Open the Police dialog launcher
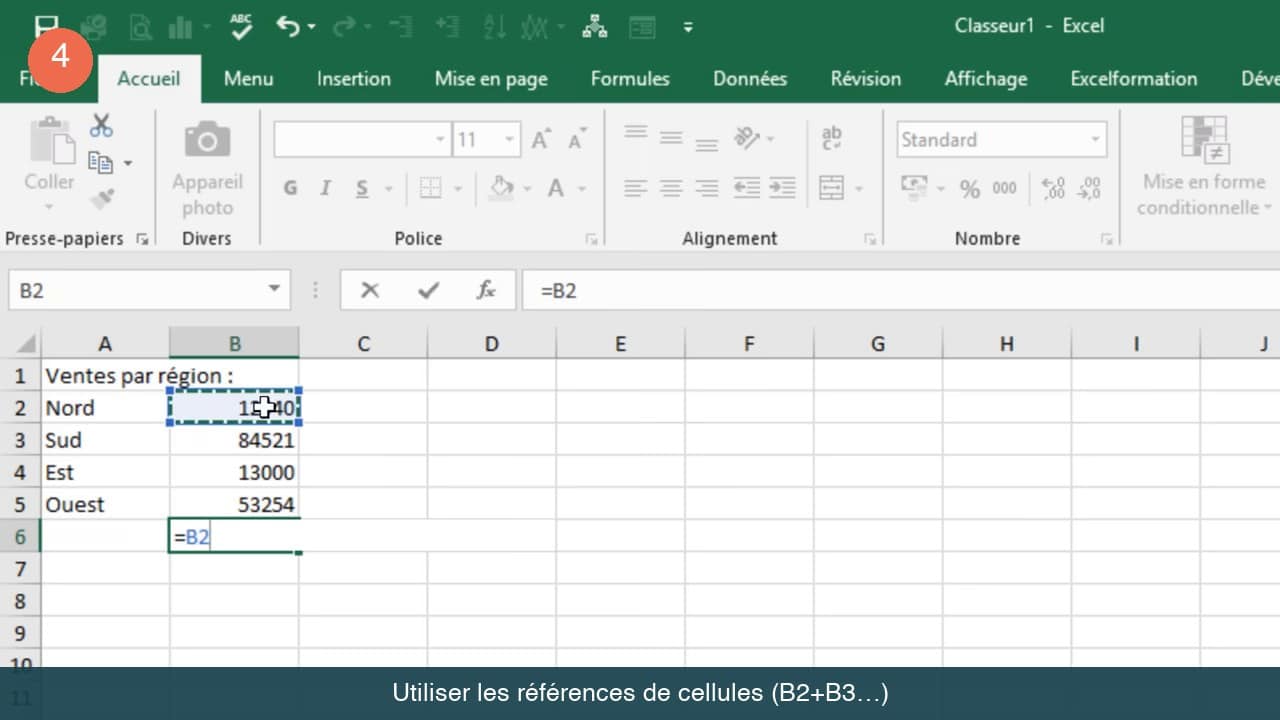The width and height of the screenshot is (1280, 720). [592, 239]
